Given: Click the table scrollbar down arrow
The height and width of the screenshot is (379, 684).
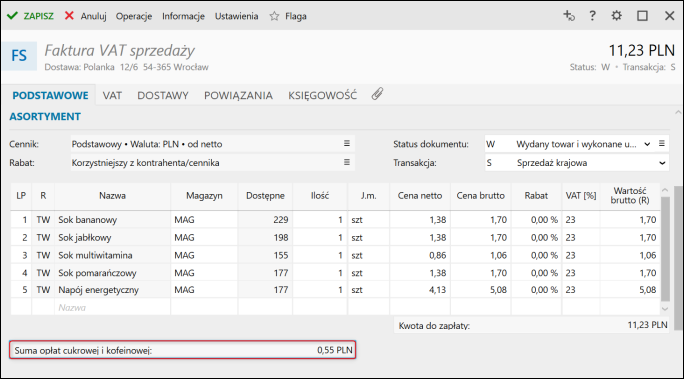Looking at the screenshot, I should tap(665, 309).
